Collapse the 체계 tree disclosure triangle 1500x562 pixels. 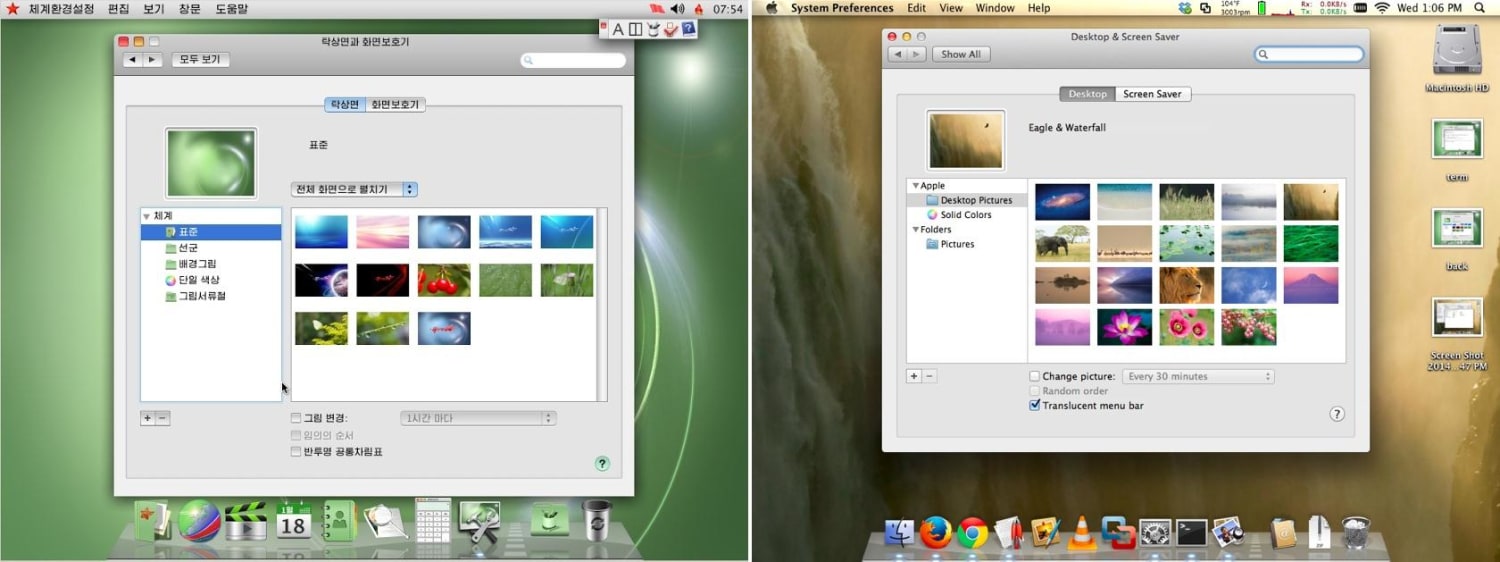pos(146,216)
